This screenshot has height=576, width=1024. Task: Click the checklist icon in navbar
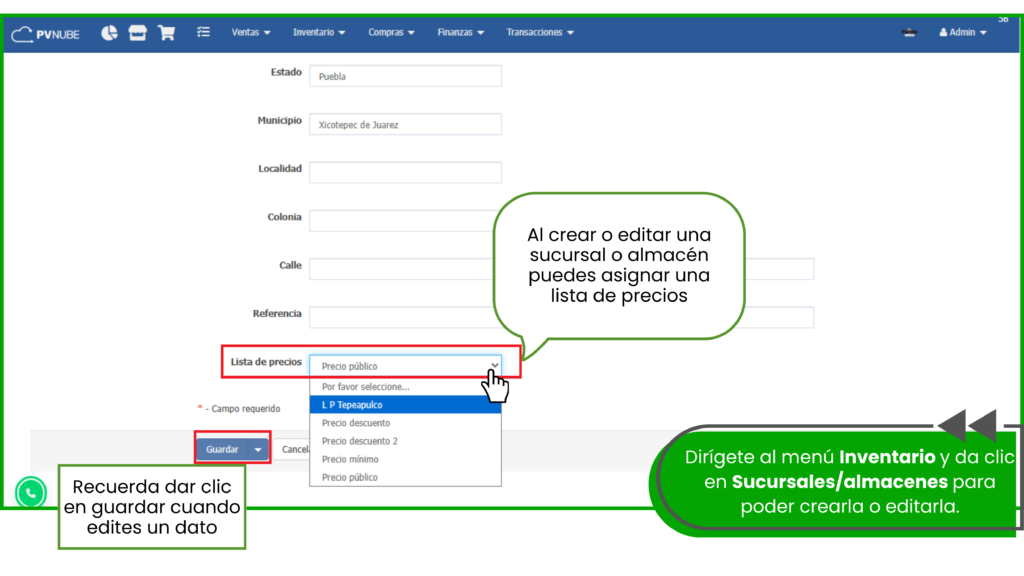tap(203, 32)
